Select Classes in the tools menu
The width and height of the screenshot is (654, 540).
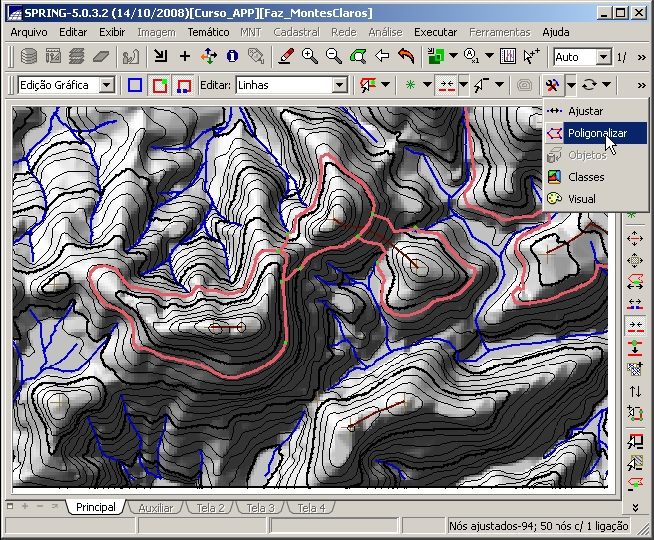(586, 177)
